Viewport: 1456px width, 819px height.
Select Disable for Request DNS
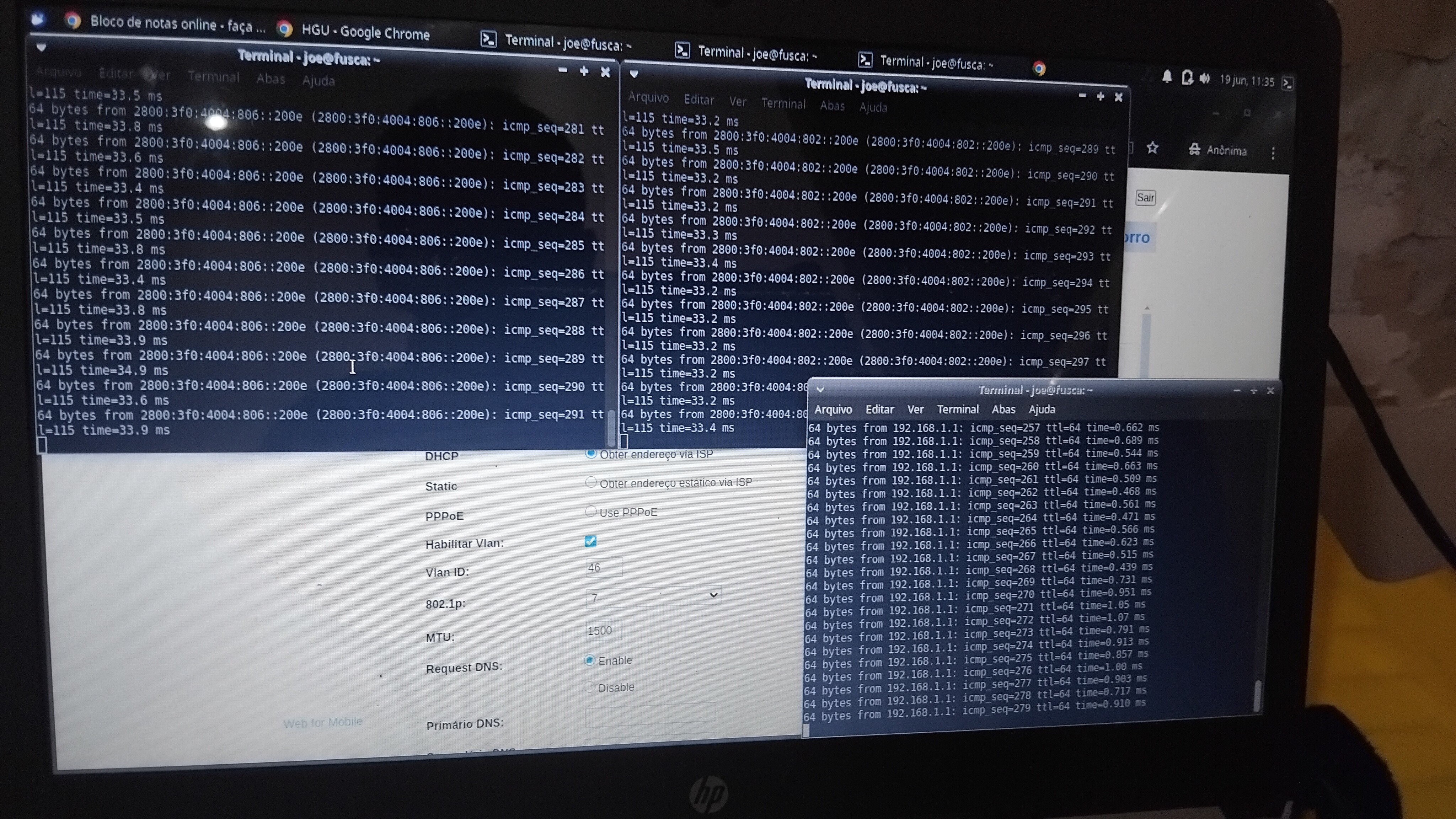pos(589,687)
